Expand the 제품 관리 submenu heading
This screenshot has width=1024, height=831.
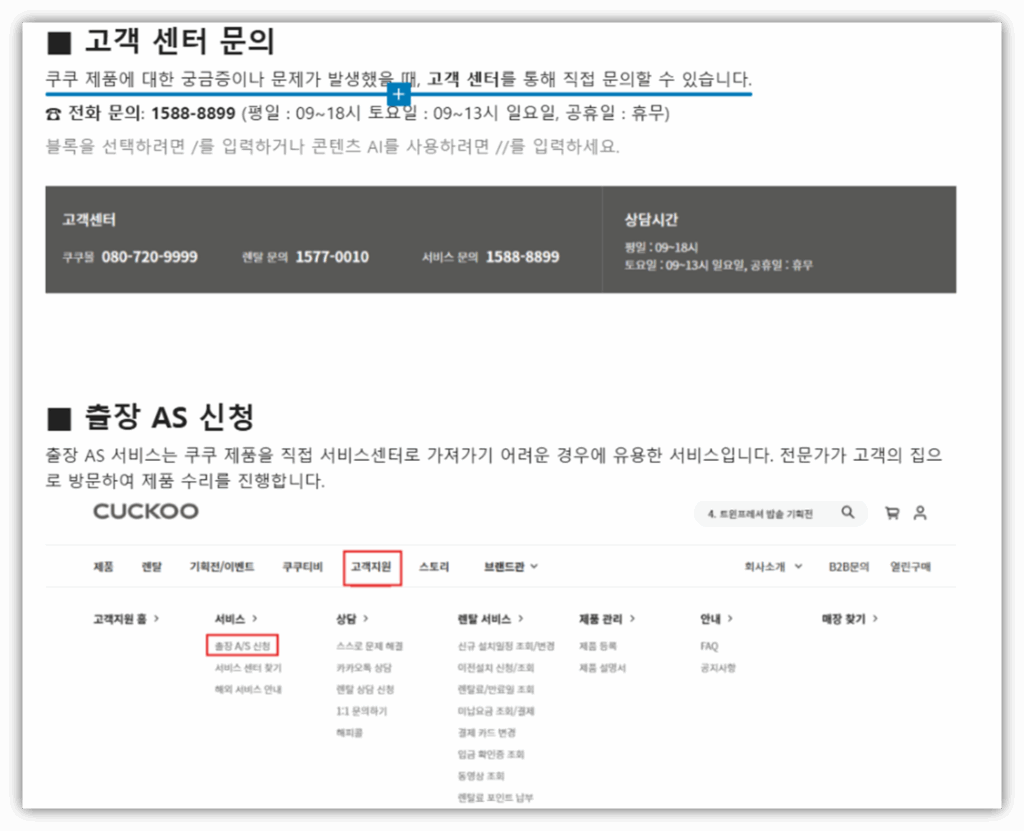coord(607,618)
